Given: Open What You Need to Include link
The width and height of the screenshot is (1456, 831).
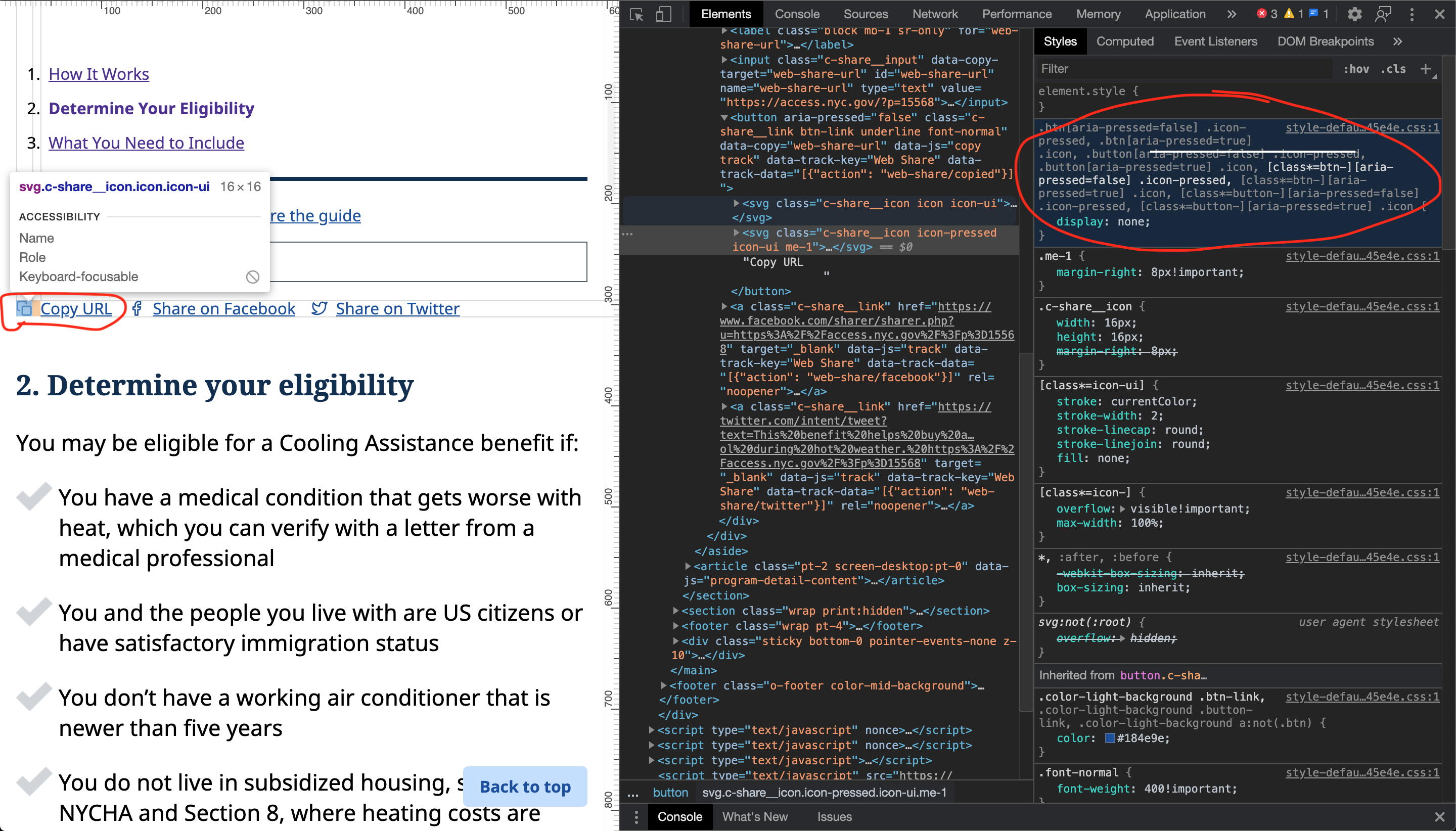Looking at the screenshot, I should [146, 143].
